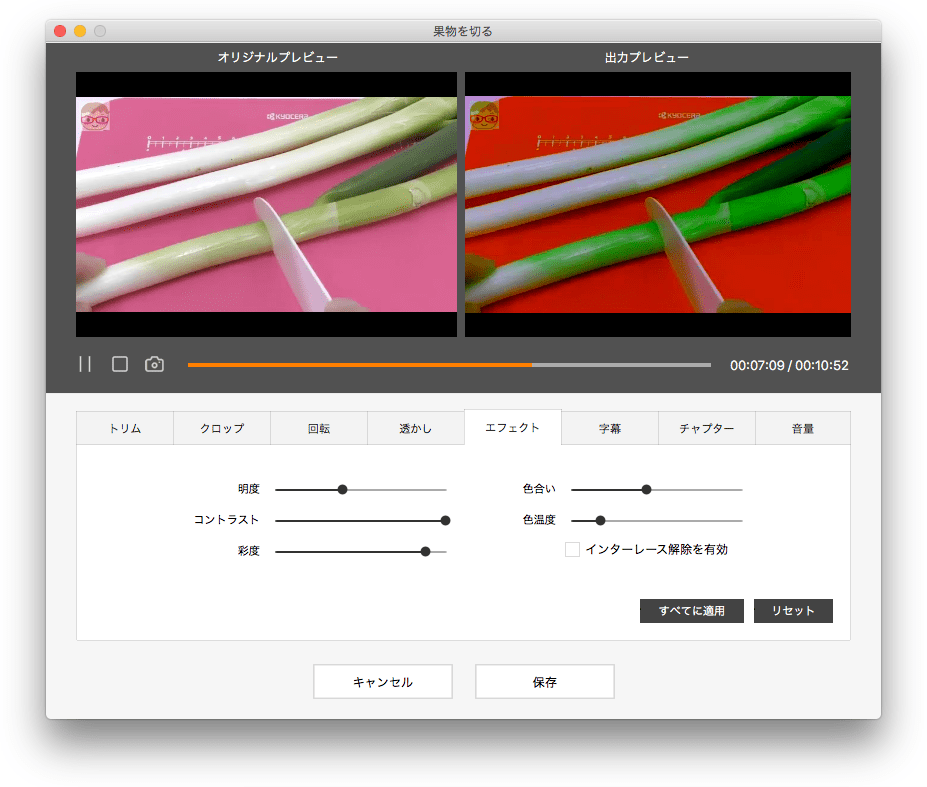Save changes with 保存 button

point(545,682)
